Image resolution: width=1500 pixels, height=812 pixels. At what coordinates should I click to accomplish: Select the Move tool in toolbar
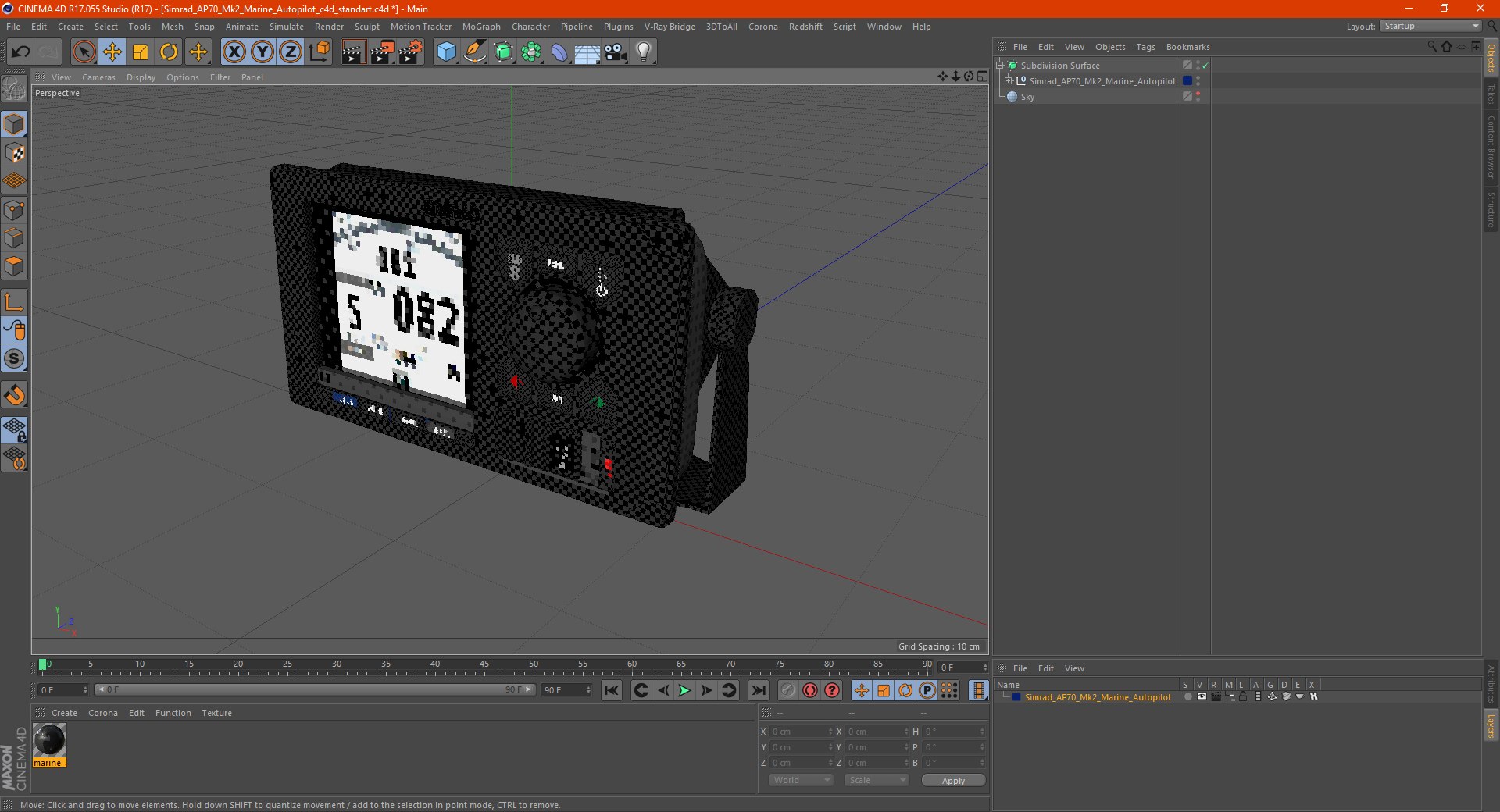click(112, 52)
